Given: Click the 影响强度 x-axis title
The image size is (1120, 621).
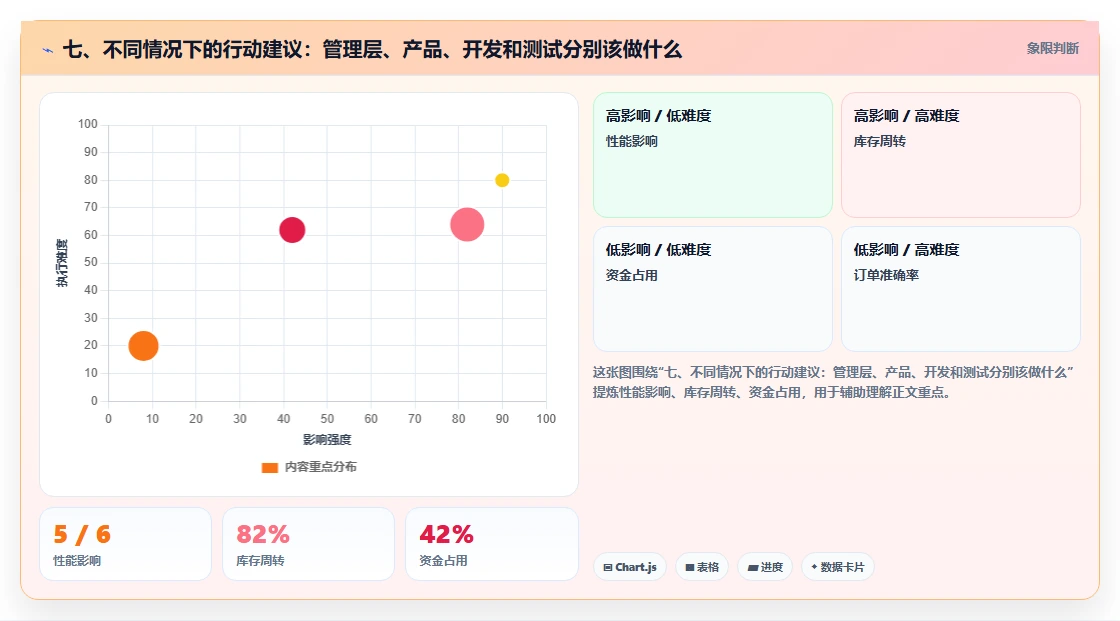Looking at the screenshot, I should 327,439.
